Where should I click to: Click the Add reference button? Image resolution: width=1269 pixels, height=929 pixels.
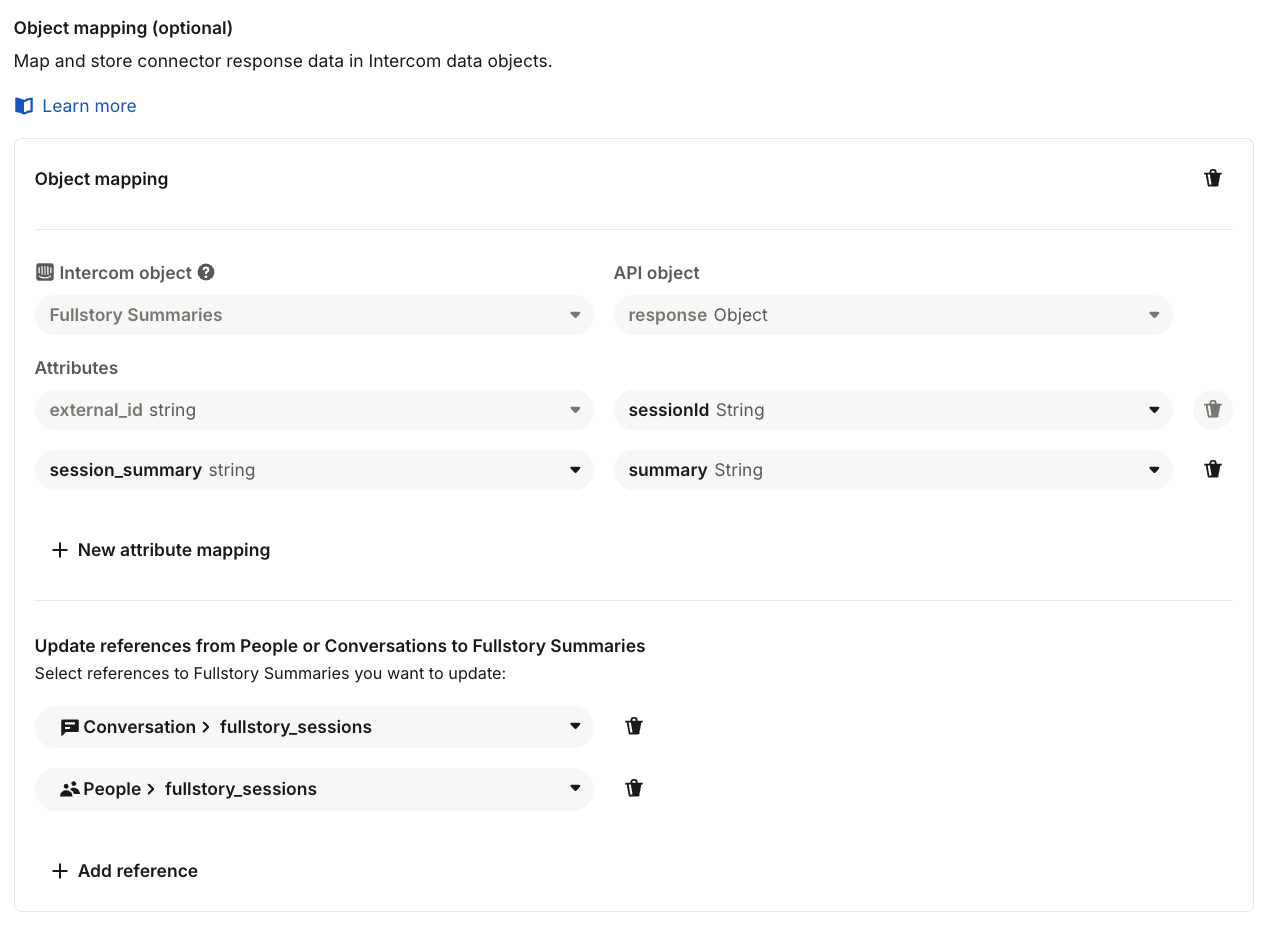pos(137,871)
